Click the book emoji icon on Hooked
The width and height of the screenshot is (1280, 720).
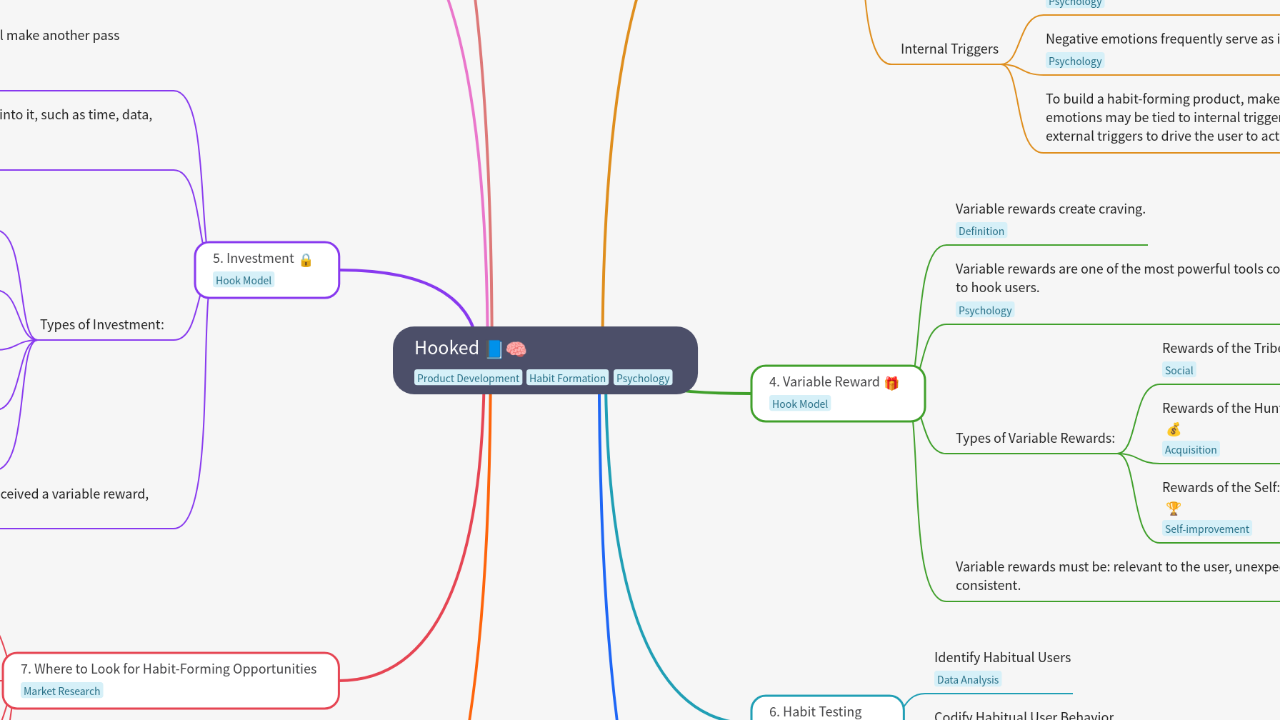[x=494, y=349]
